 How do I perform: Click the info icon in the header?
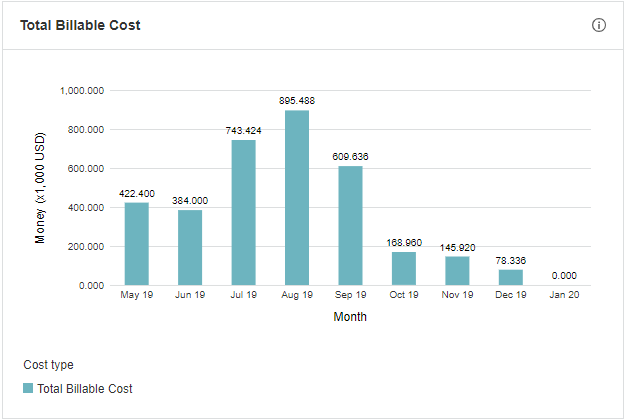click(x=599, y=25)
